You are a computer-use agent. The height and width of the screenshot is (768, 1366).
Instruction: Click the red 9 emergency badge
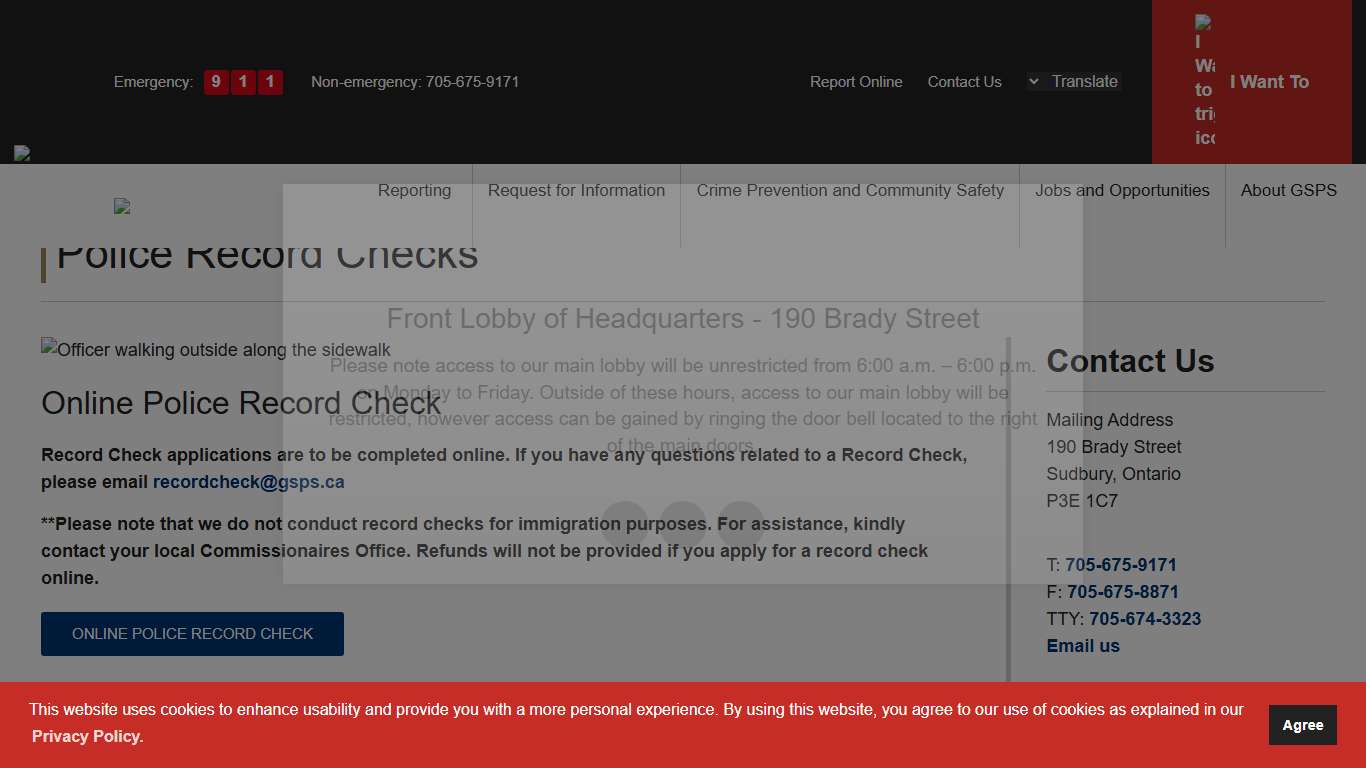(216, 82)
